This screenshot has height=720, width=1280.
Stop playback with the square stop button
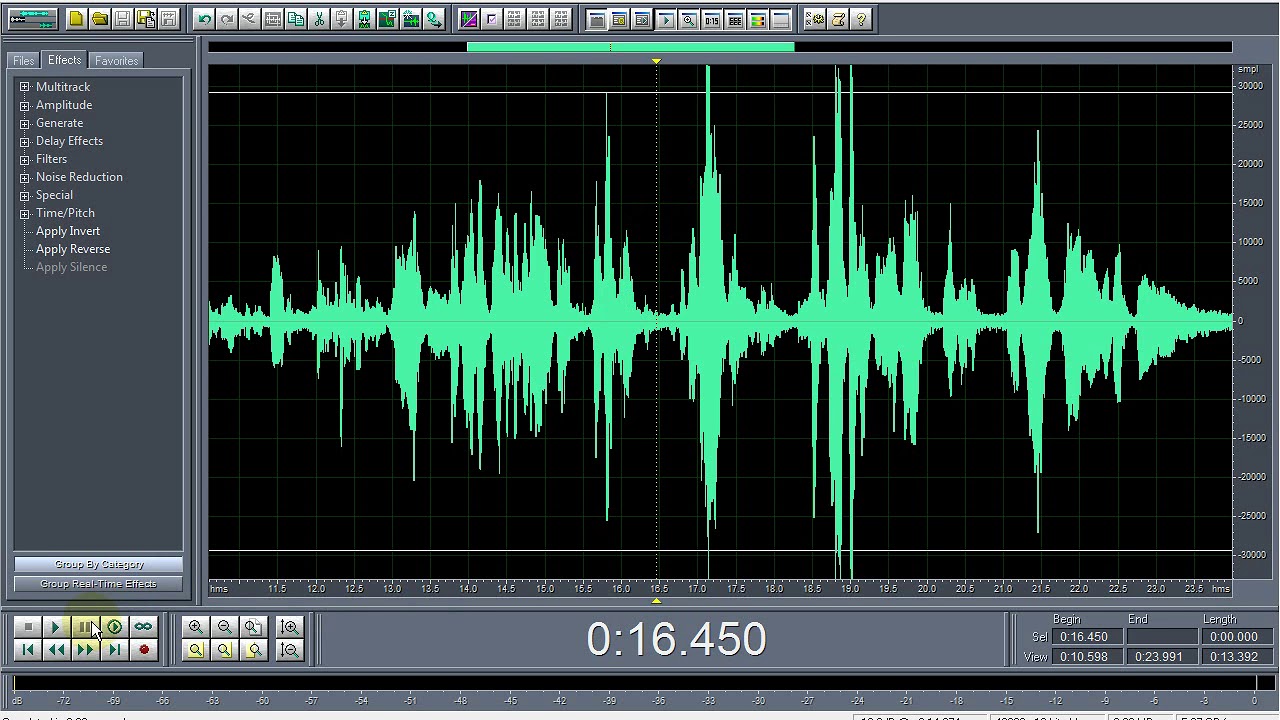[28, 627]
